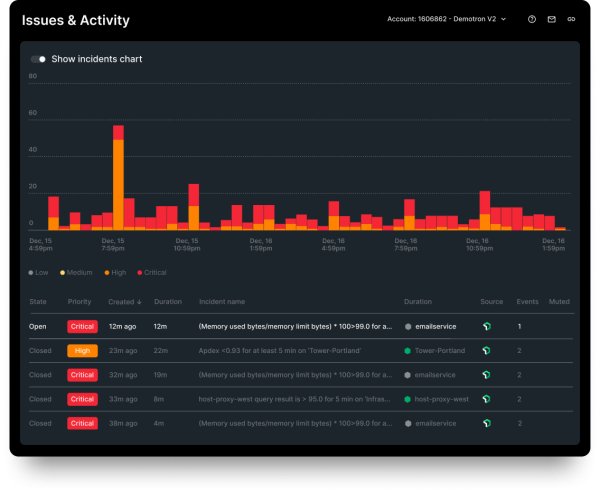Click source icon in host-proxy-west row
This screenshot has height=493, width=600.
tap(486, 399)
